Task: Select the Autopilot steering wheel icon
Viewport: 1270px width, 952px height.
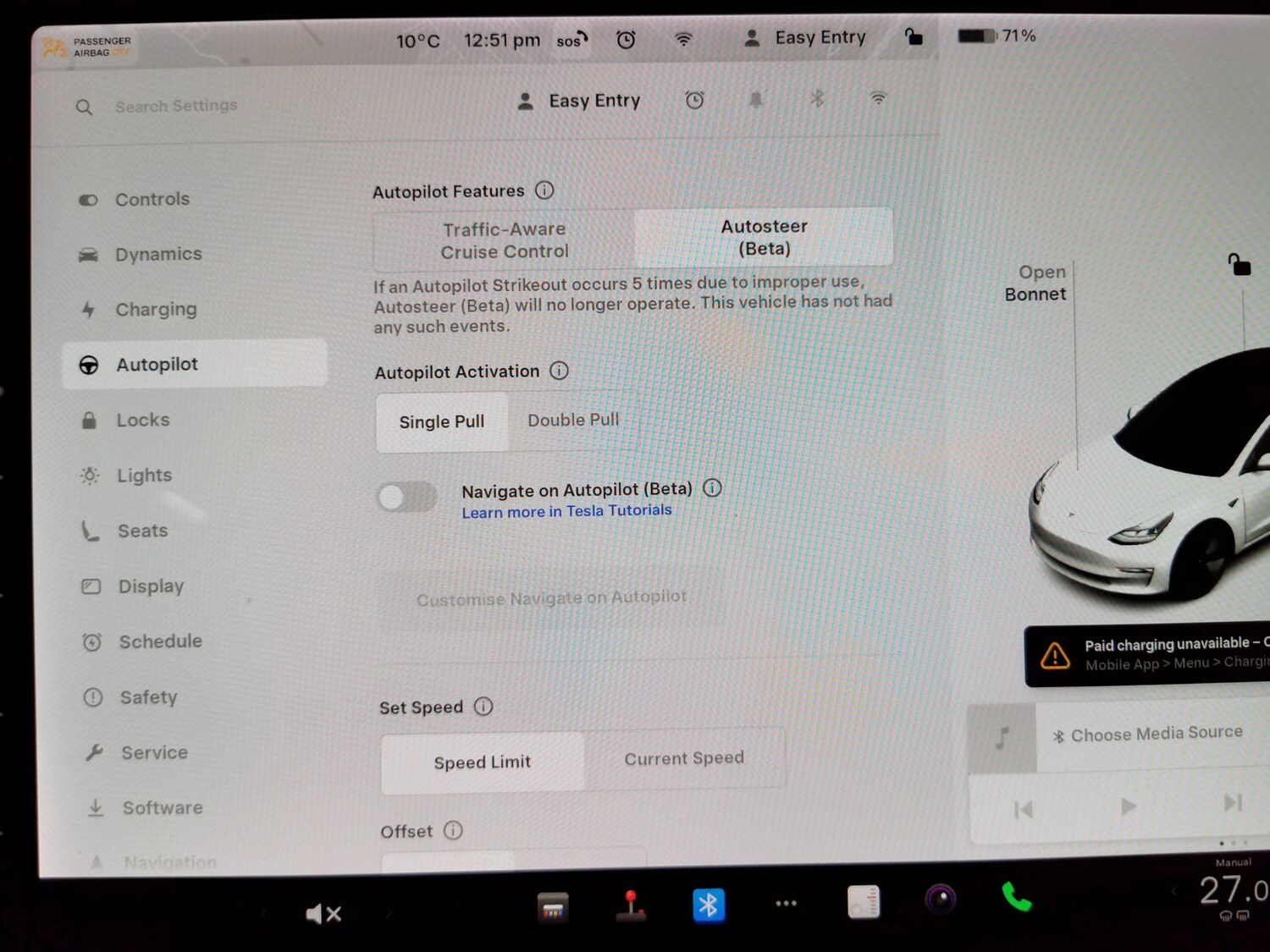Action: [x=89, y=364]
